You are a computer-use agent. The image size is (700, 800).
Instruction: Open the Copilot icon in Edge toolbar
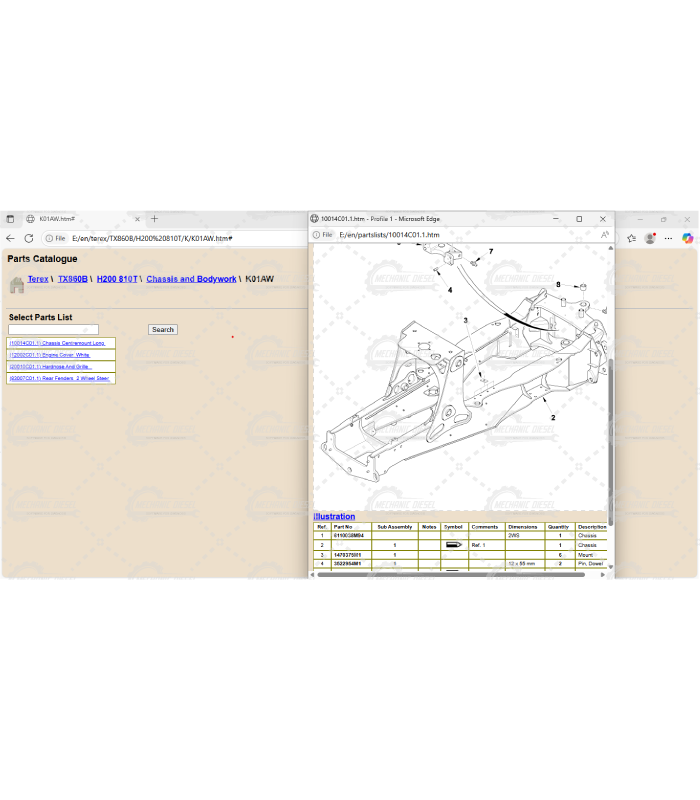click(688, 238)
